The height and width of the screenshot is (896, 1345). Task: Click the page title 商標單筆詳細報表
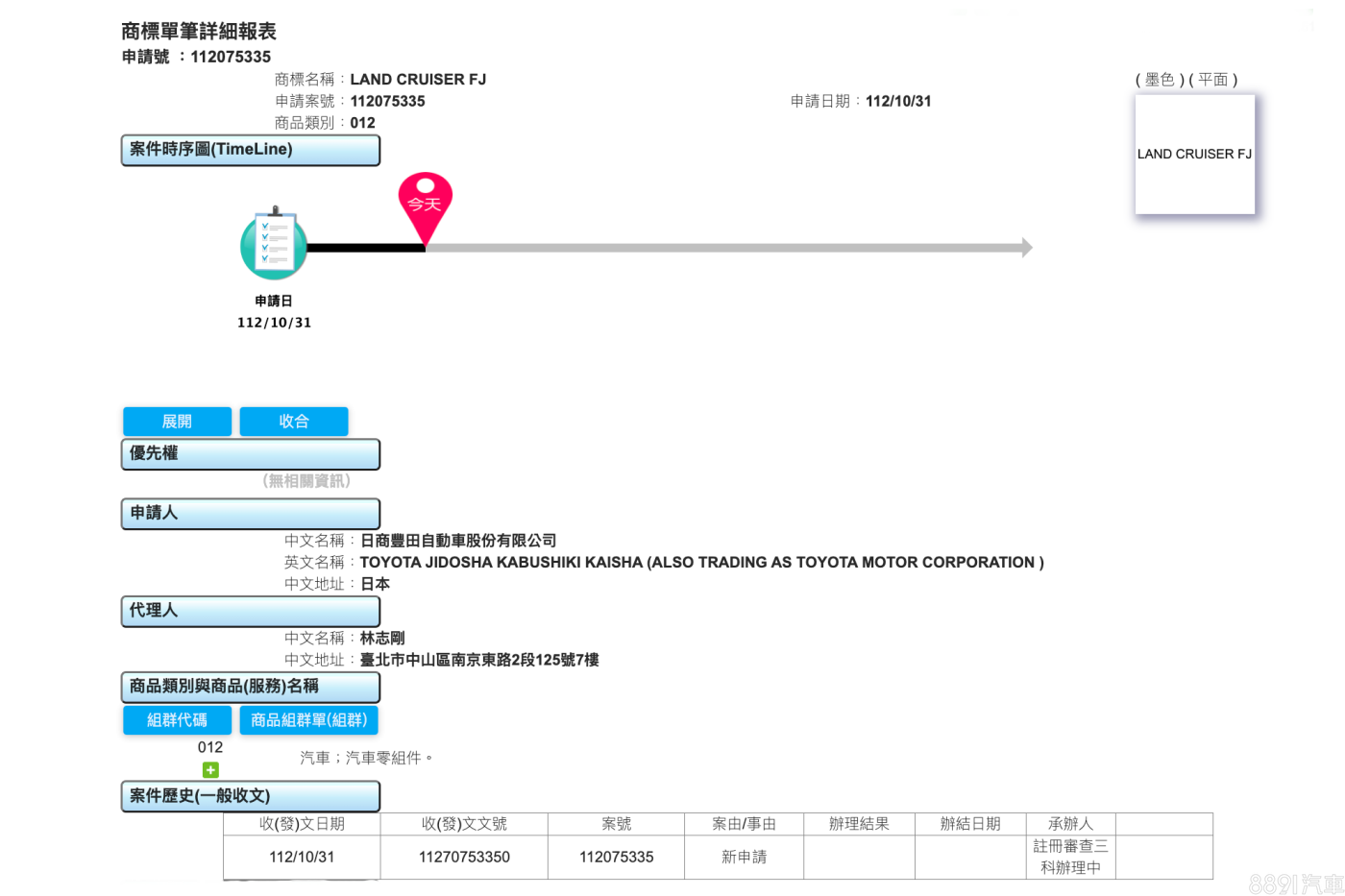click(199, 32)
